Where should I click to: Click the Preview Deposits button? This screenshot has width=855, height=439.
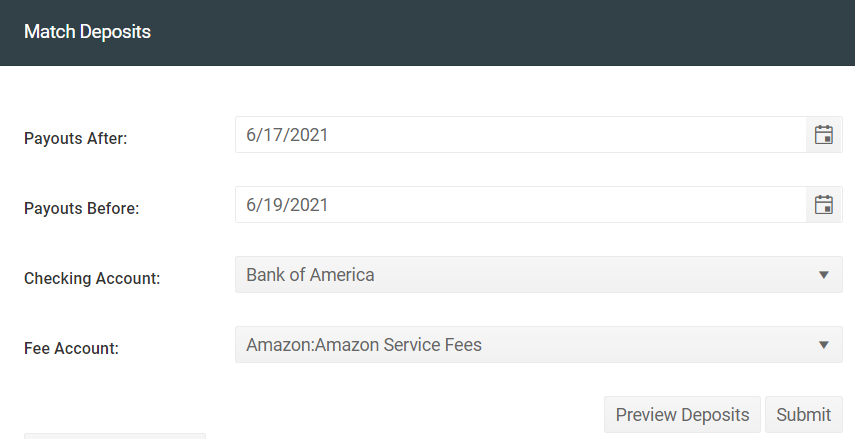coord(682,414)
